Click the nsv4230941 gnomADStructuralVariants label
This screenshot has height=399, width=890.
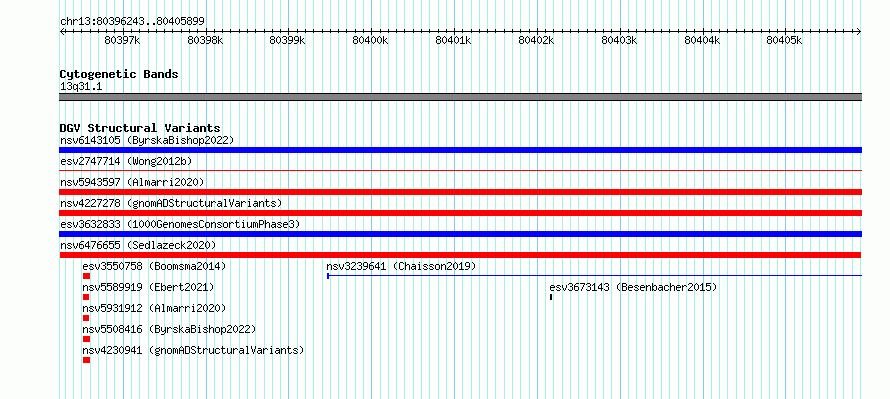pyautogui.click(x=193, y=350)
